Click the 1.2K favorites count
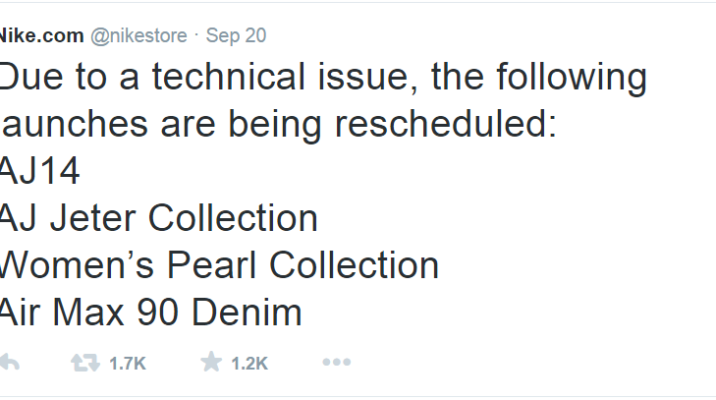Viewport: 716px width, 400px height. [249, 363]
